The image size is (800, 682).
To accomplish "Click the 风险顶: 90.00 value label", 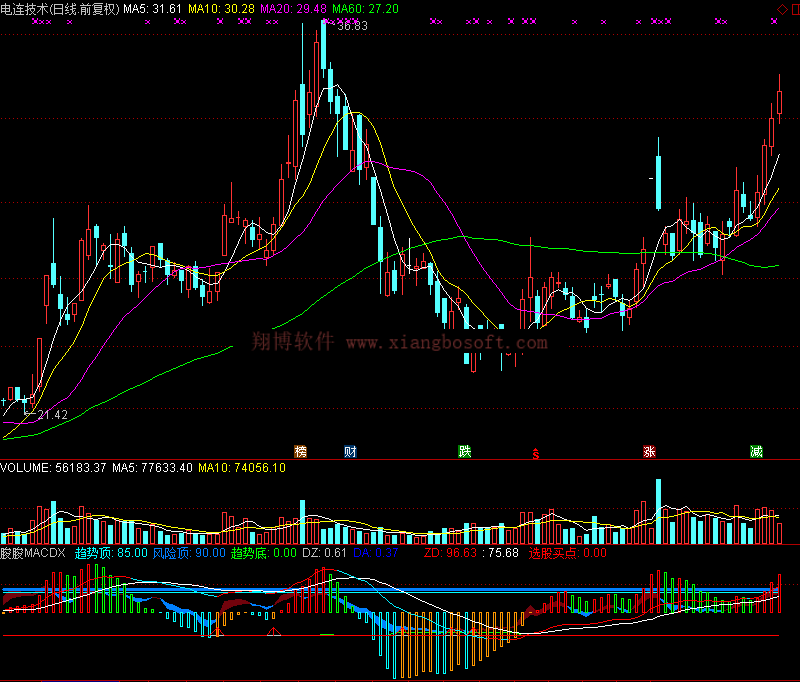I will 188,553.
